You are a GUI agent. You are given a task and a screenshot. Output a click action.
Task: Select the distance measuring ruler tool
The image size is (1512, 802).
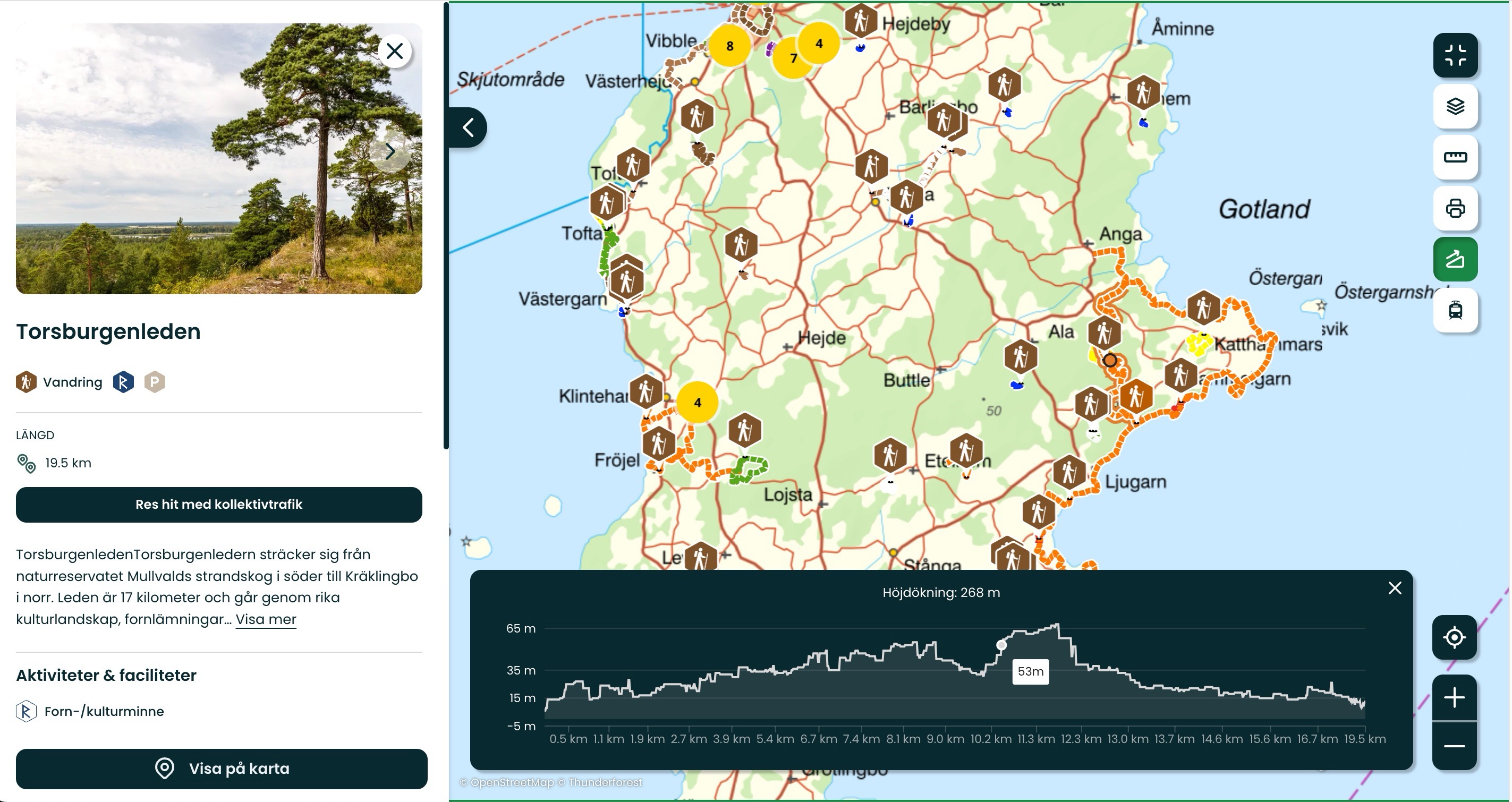coord(1455,157)
